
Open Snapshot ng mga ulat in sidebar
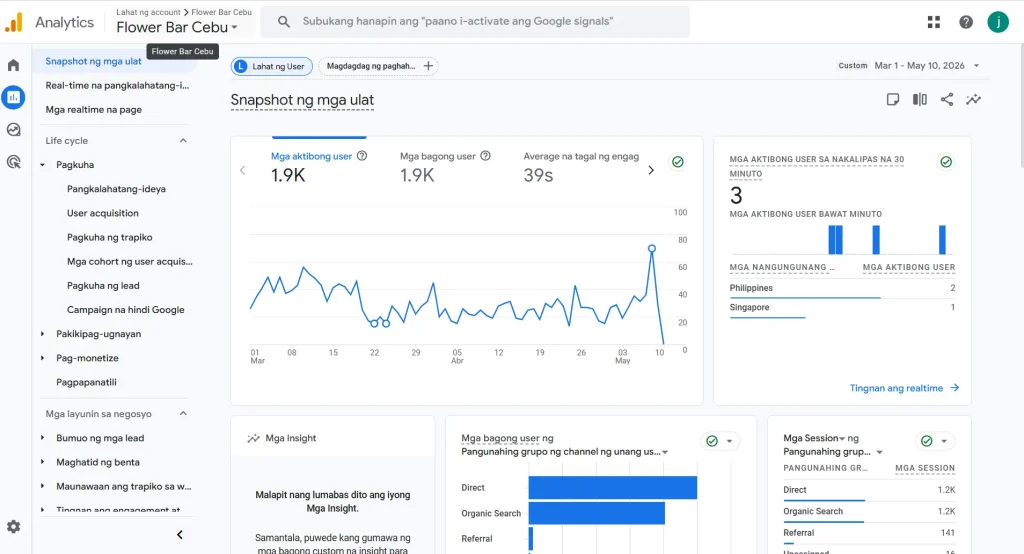click(93, 61)
